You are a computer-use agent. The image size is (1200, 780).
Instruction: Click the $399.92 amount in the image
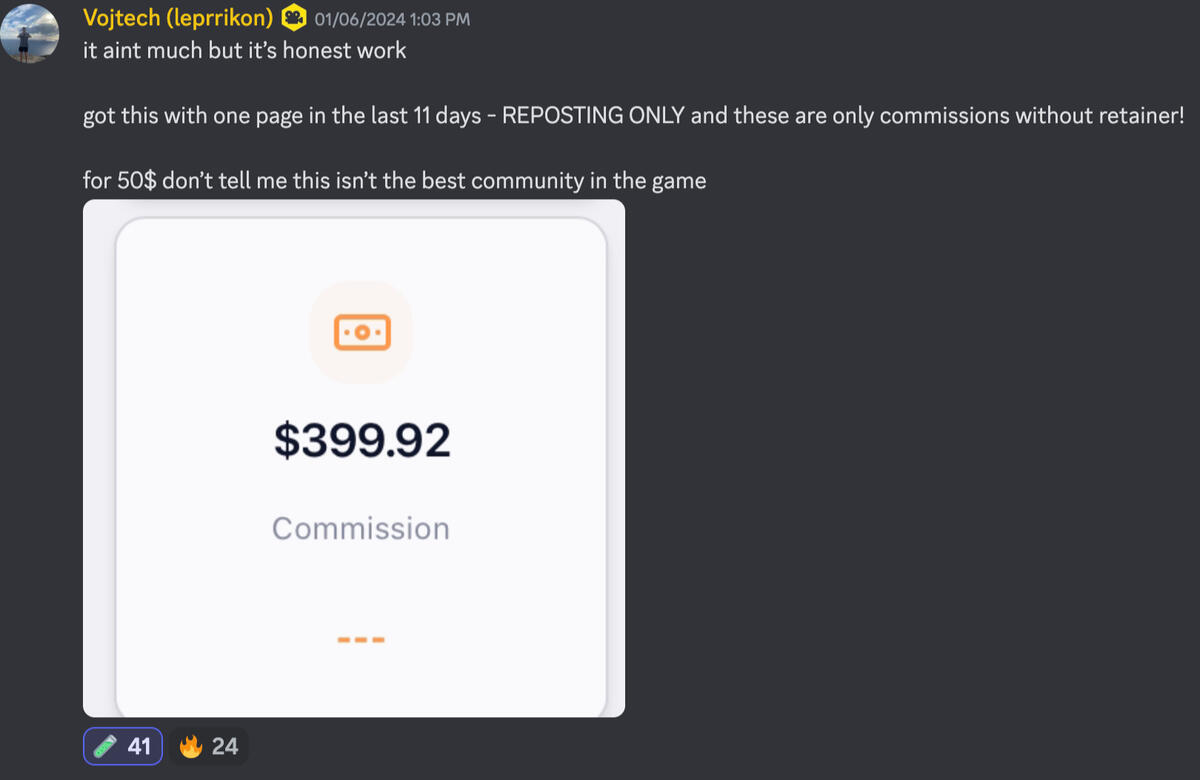point(362,441)
